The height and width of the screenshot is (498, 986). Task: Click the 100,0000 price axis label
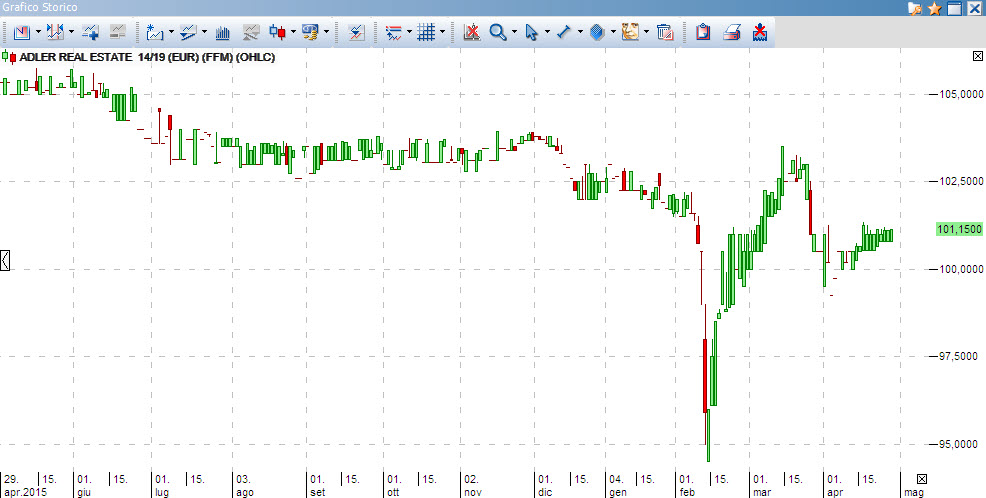[961, 269]
